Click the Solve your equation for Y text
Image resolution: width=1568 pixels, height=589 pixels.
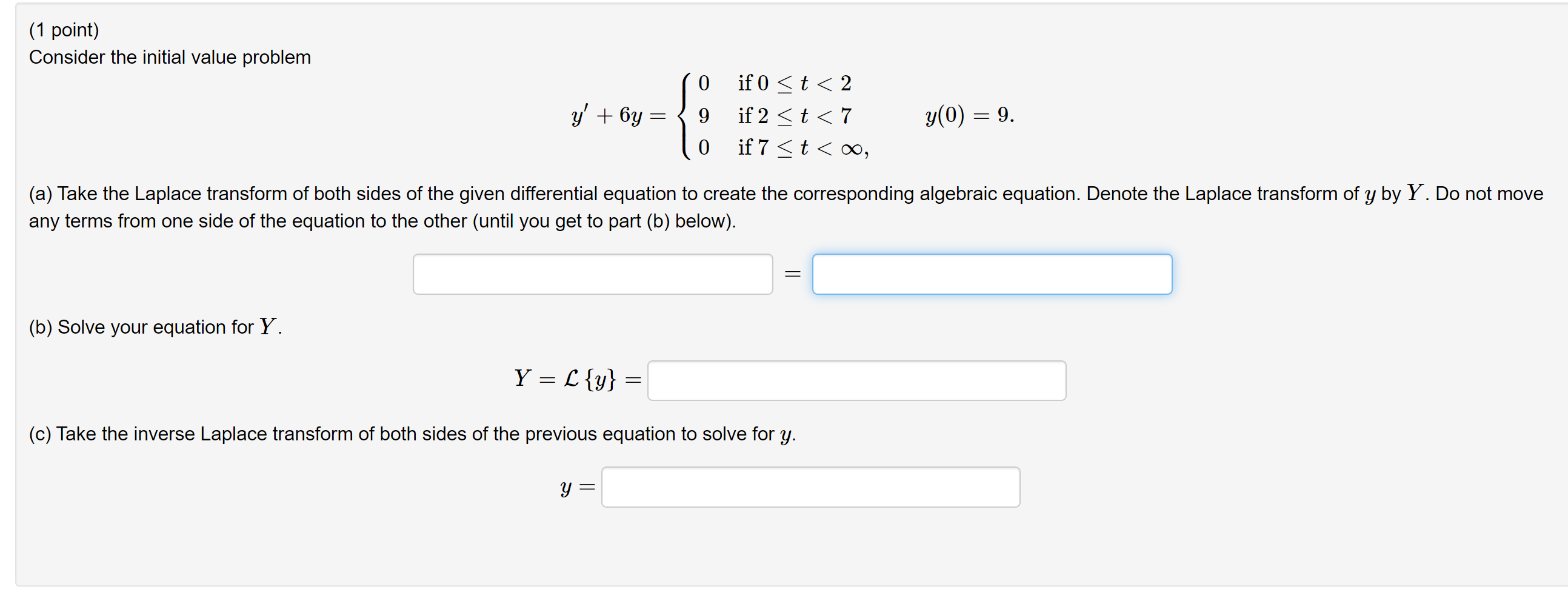pyautogui.click(x=155, y=326)
